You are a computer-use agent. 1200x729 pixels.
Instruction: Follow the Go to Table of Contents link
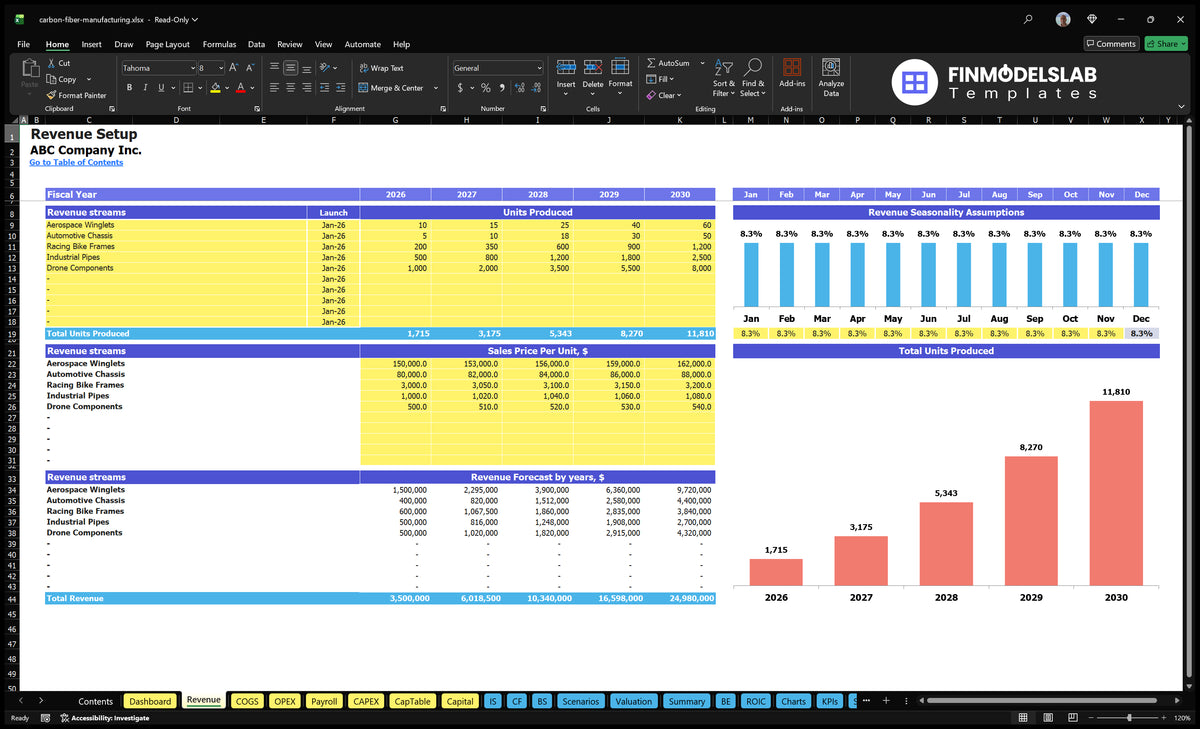pyautogui.click(x=76, y=162)
